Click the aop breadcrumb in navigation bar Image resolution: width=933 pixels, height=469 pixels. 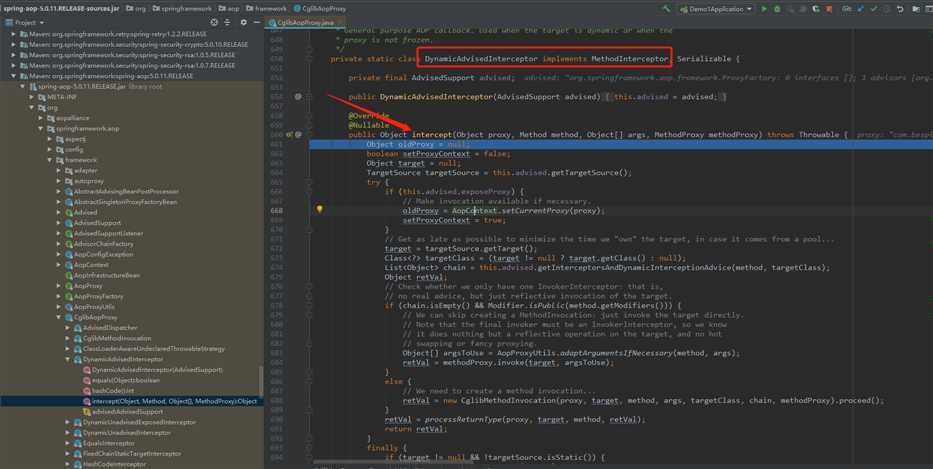229,8
